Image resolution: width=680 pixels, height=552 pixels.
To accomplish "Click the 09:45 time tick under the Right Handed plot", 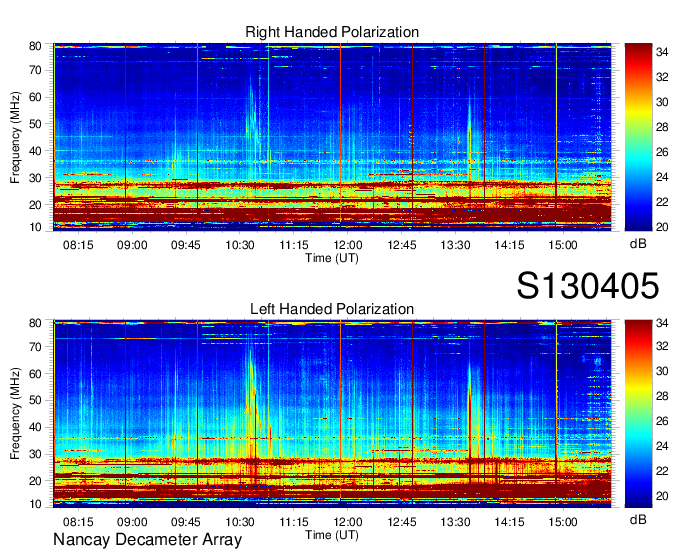I will point(186,245).
